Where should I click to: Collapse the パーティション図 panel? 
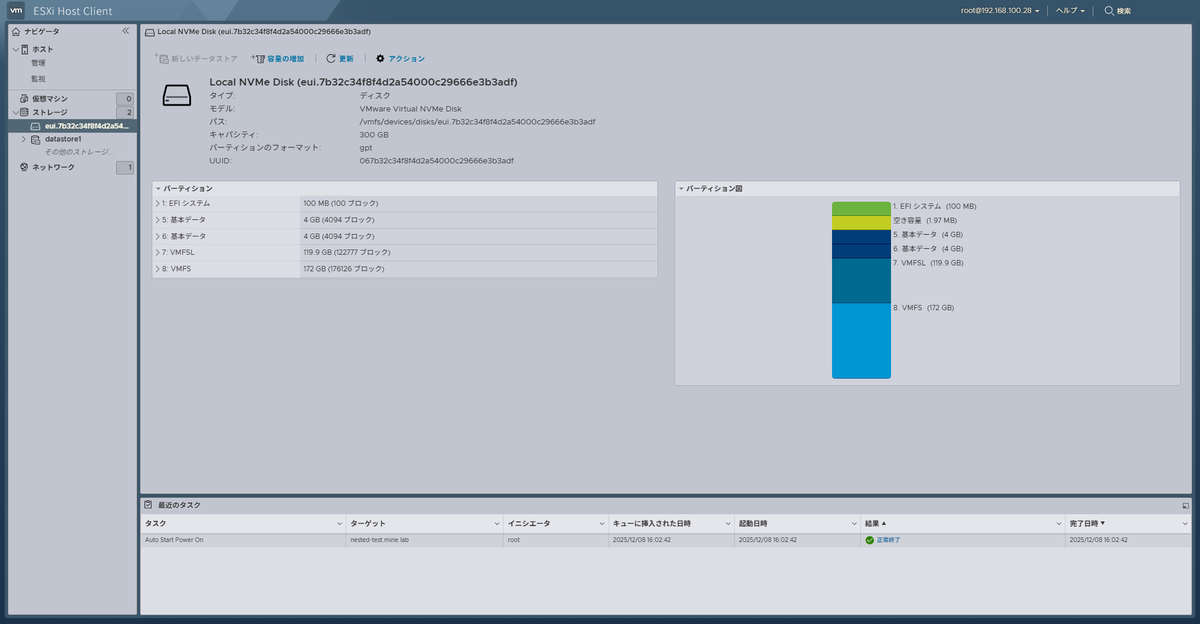click(681, 188)
